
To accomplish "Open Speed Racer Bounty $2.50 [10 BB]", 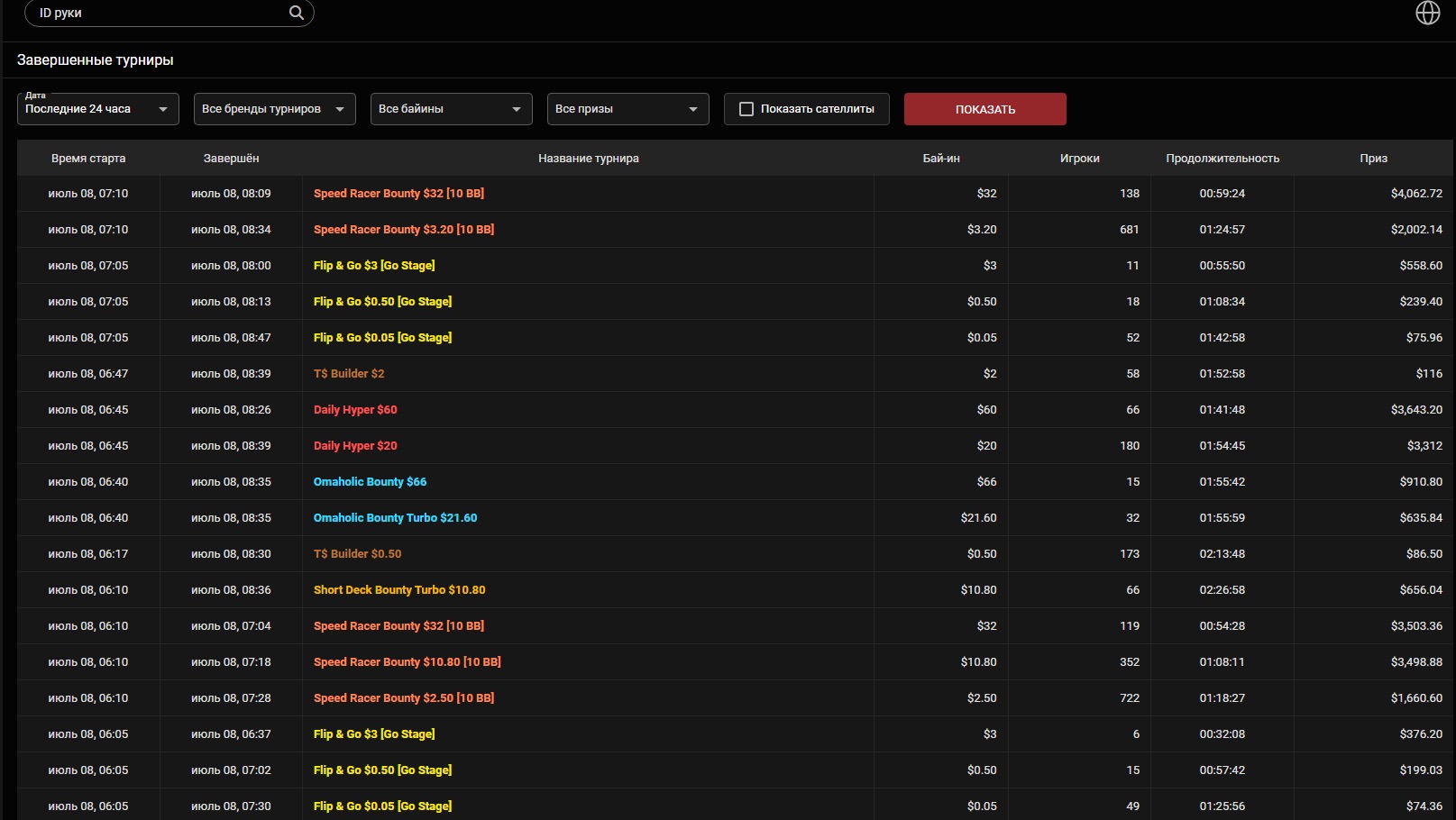I will point(404,698).
